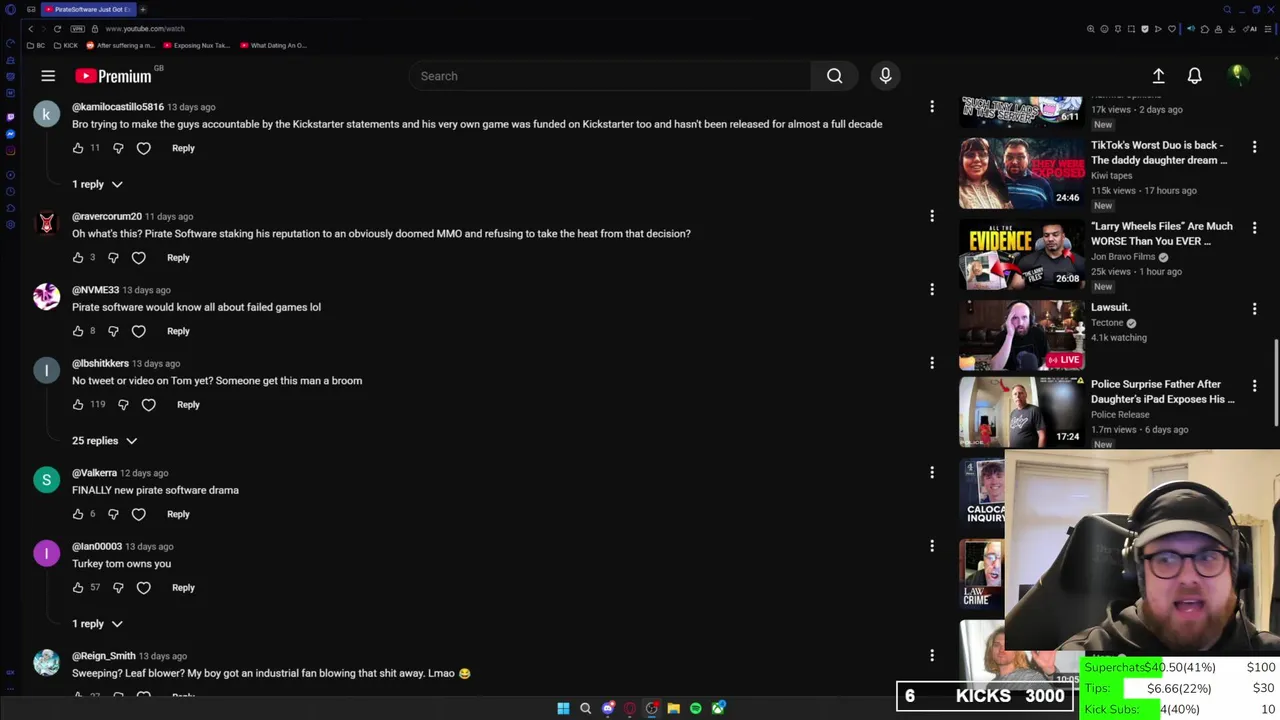The height and width of the screenshot is (720, 1280).
Task: Open options menu for TikTok's Worst Duo video
Action: tap(1254, 147)
